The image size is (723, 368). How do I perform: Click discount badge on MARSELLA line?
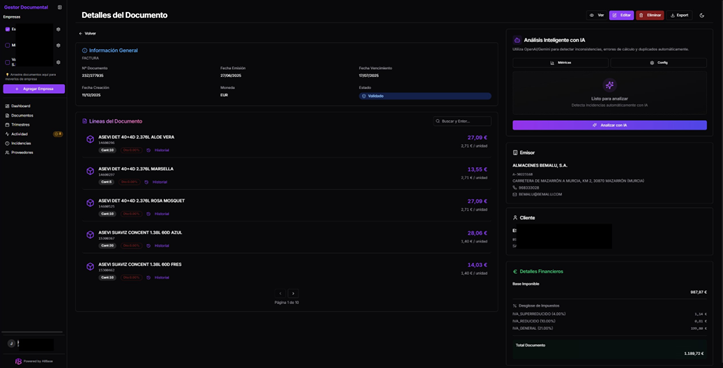129,182
